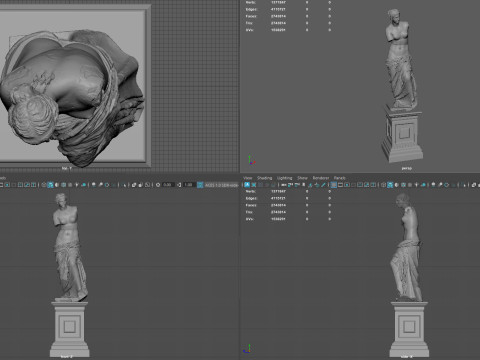Image resolution: width=480 pixels, height=360 pixels.
Task: Click Use Default Material in side panel
Action: [x=397, y=185]
